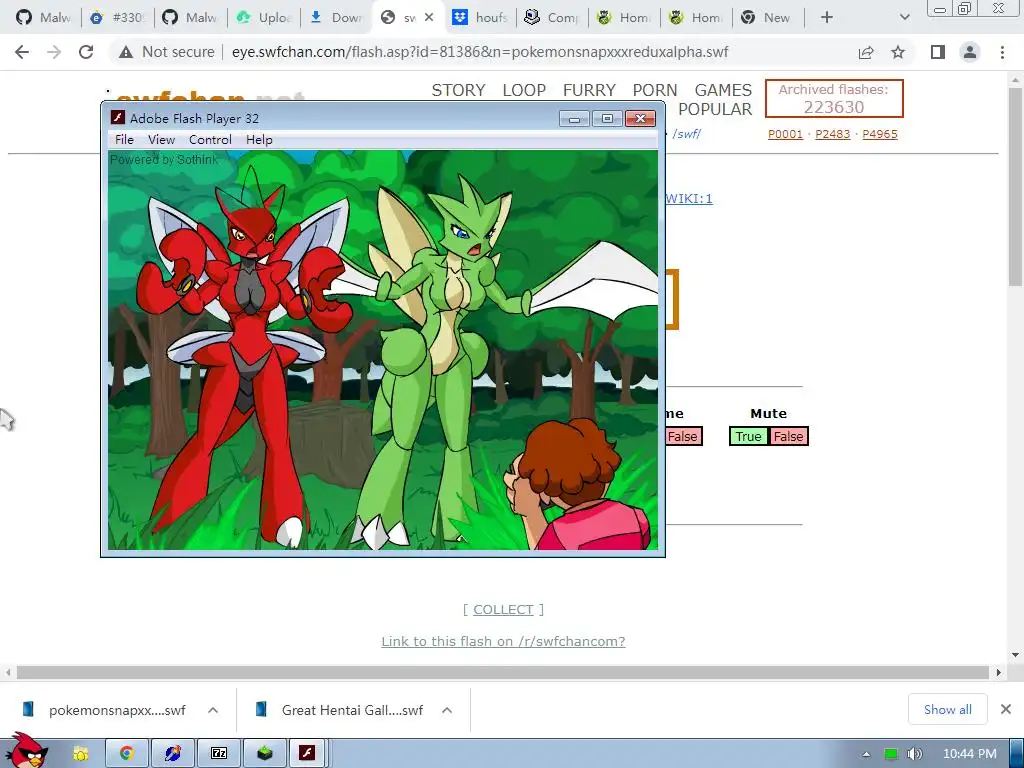Click the browser back arrow
The width and height of the screenshot is (1024, 768).
pos(22,52)
